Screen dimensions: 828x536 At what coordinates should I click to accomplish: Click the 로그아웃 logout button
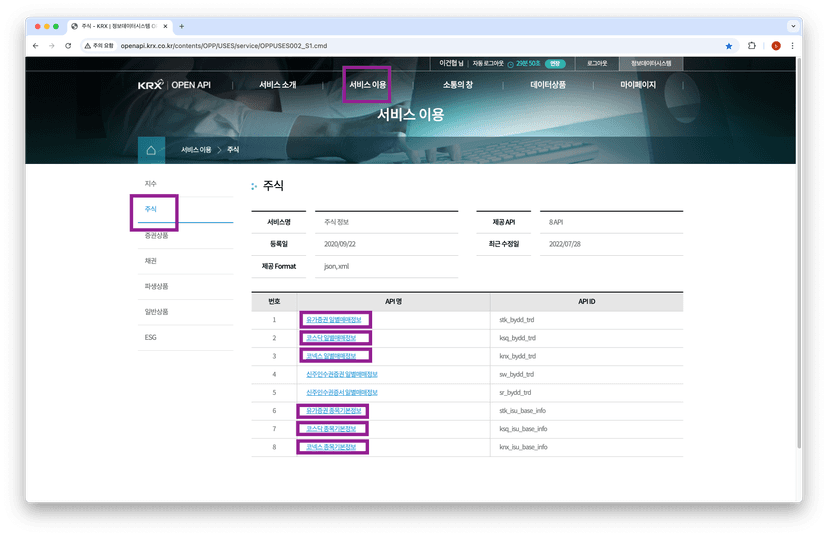pyautogui.click(x=597, y=63)
